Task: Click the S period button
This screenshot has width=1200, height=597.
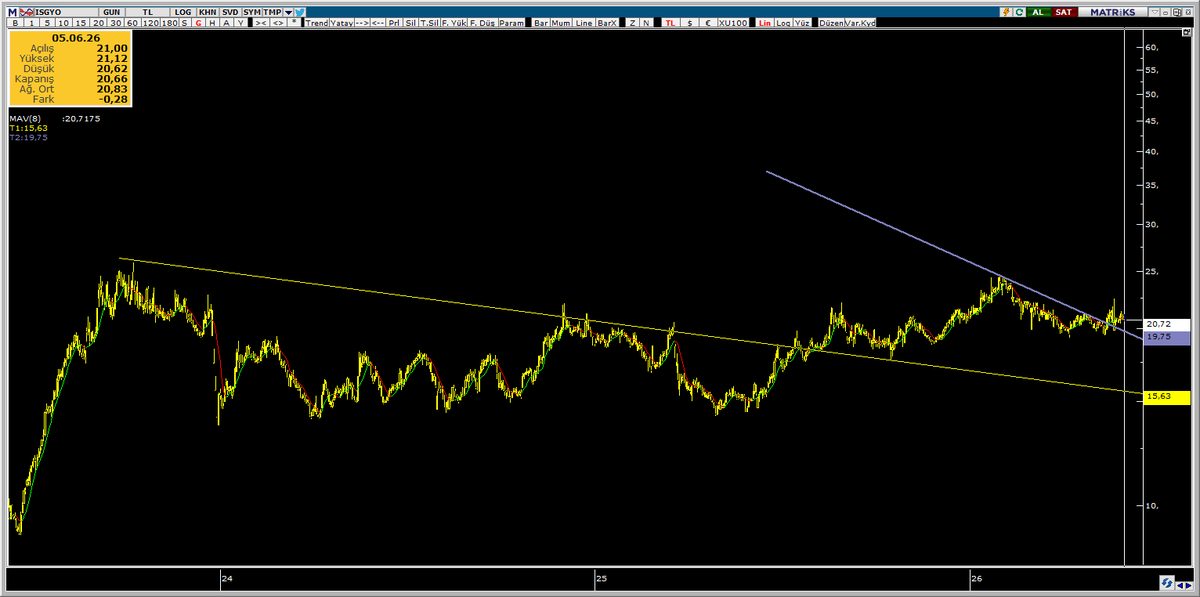Action: pyautogui.click(x=184, y=23)
